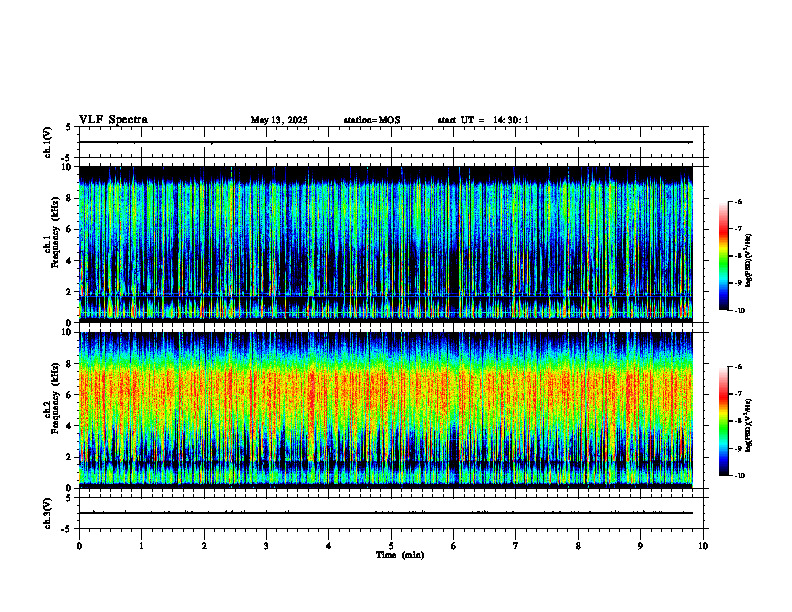Click the 'station=MOS' label

point(372,120)
